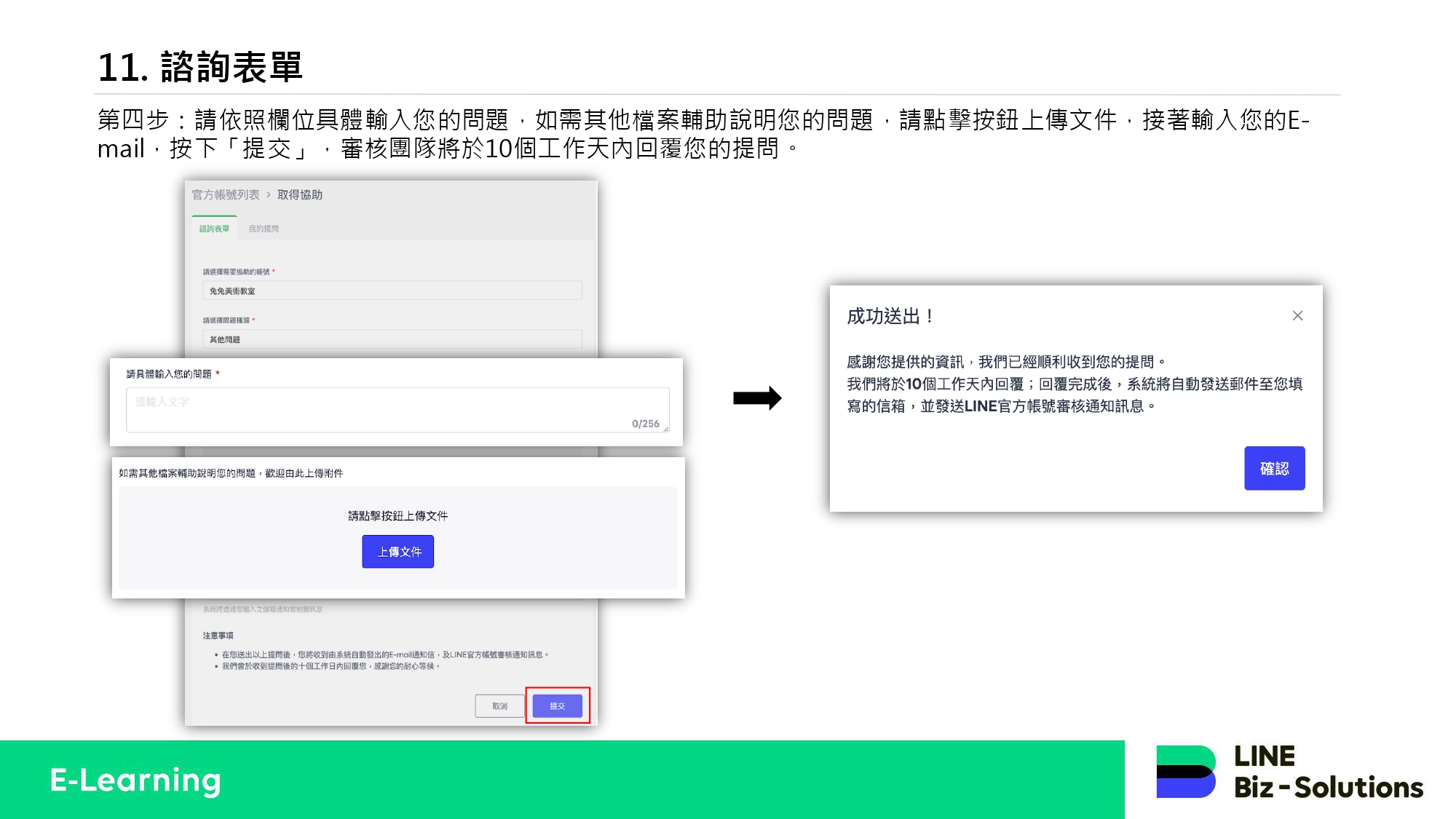Click the breadcrumb chevron separator icon

pos(269,194)
